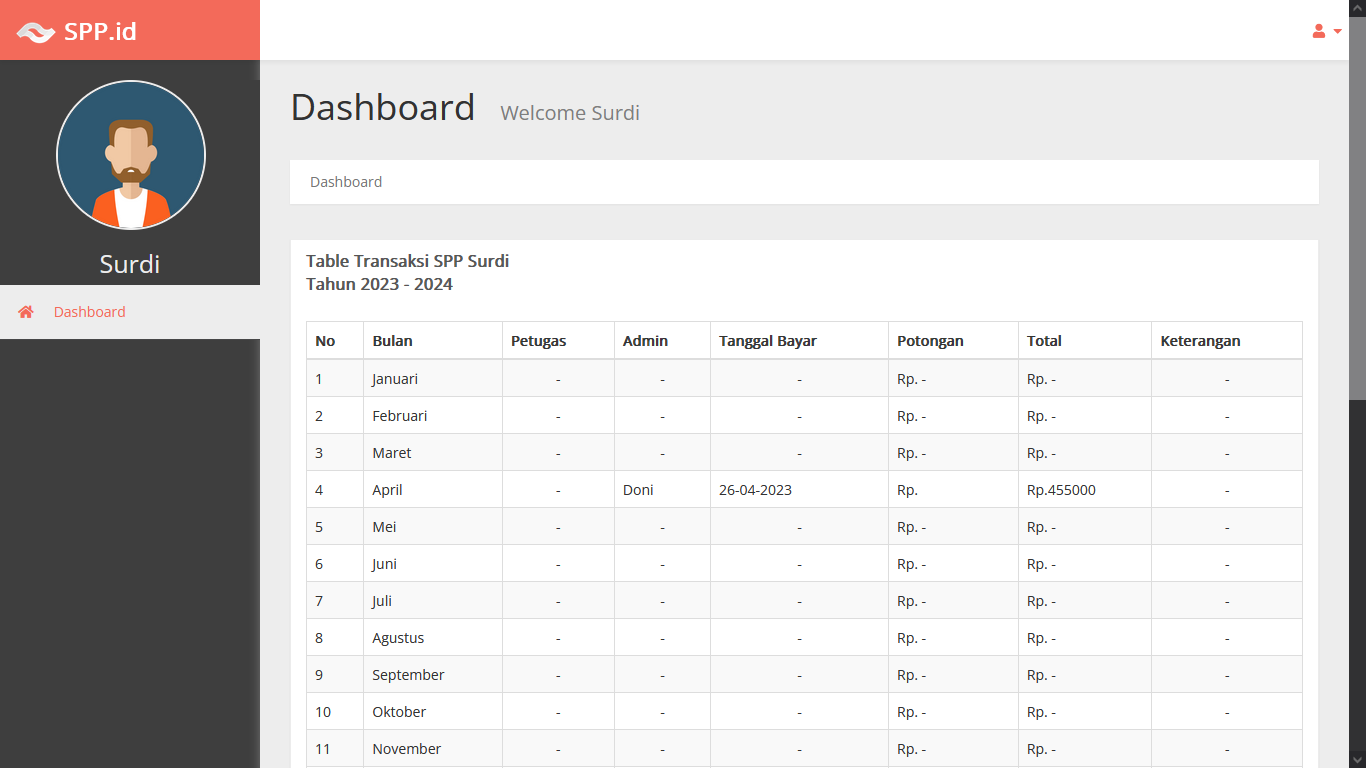Click the page vertical scrollbar
The height and width of the screenshot is (768, 1366).
tap(1357, 200)
